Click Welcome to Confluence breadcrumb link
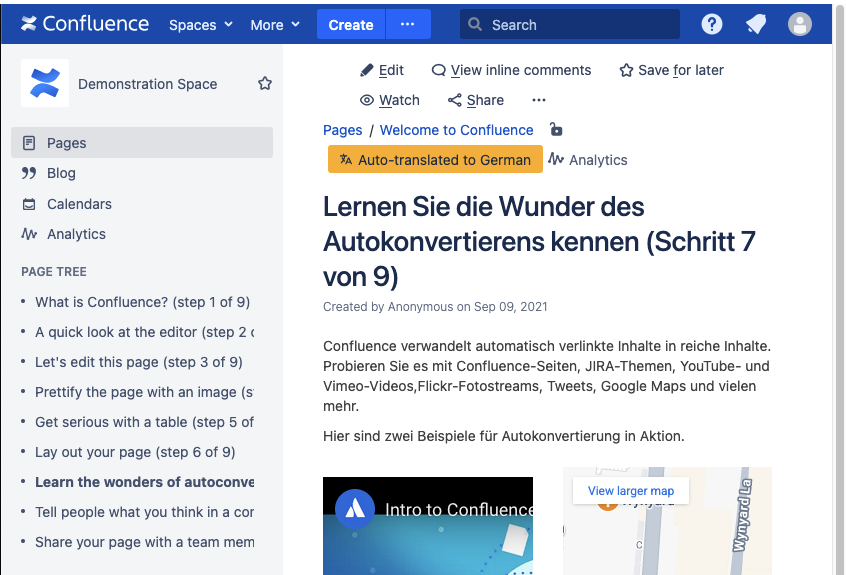 pyautogui.click(x=456, y=131)
